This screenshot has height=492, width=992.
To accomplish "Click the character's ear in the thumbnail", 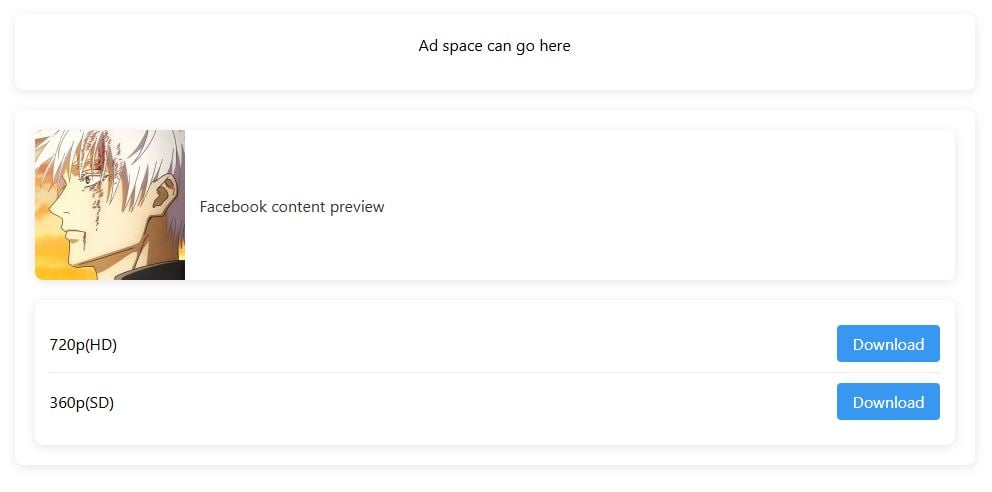I will [x=163, y=194].
